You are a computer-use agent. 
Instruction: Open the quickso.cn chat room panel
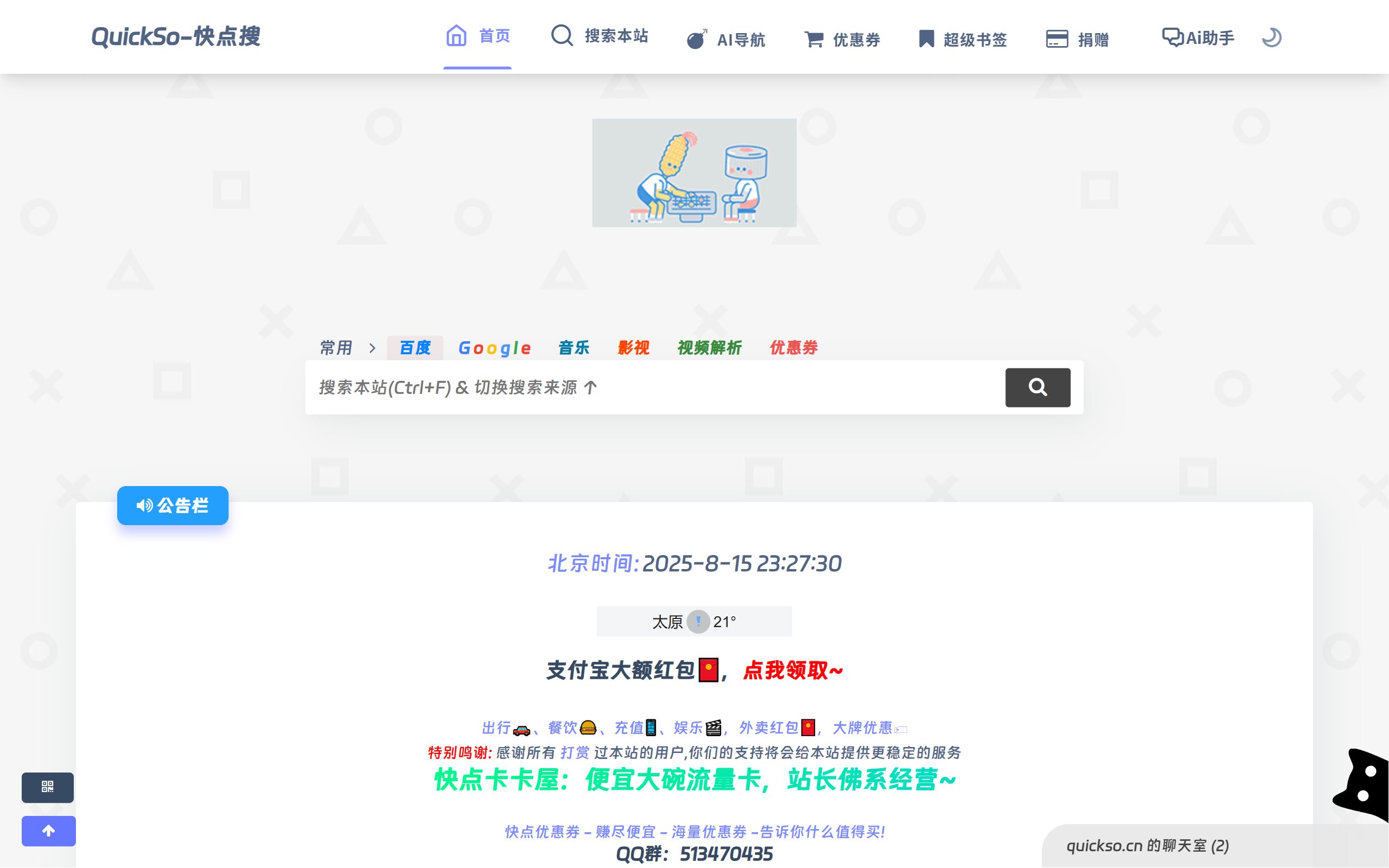pyautogui.click(x=1148, y=846)
